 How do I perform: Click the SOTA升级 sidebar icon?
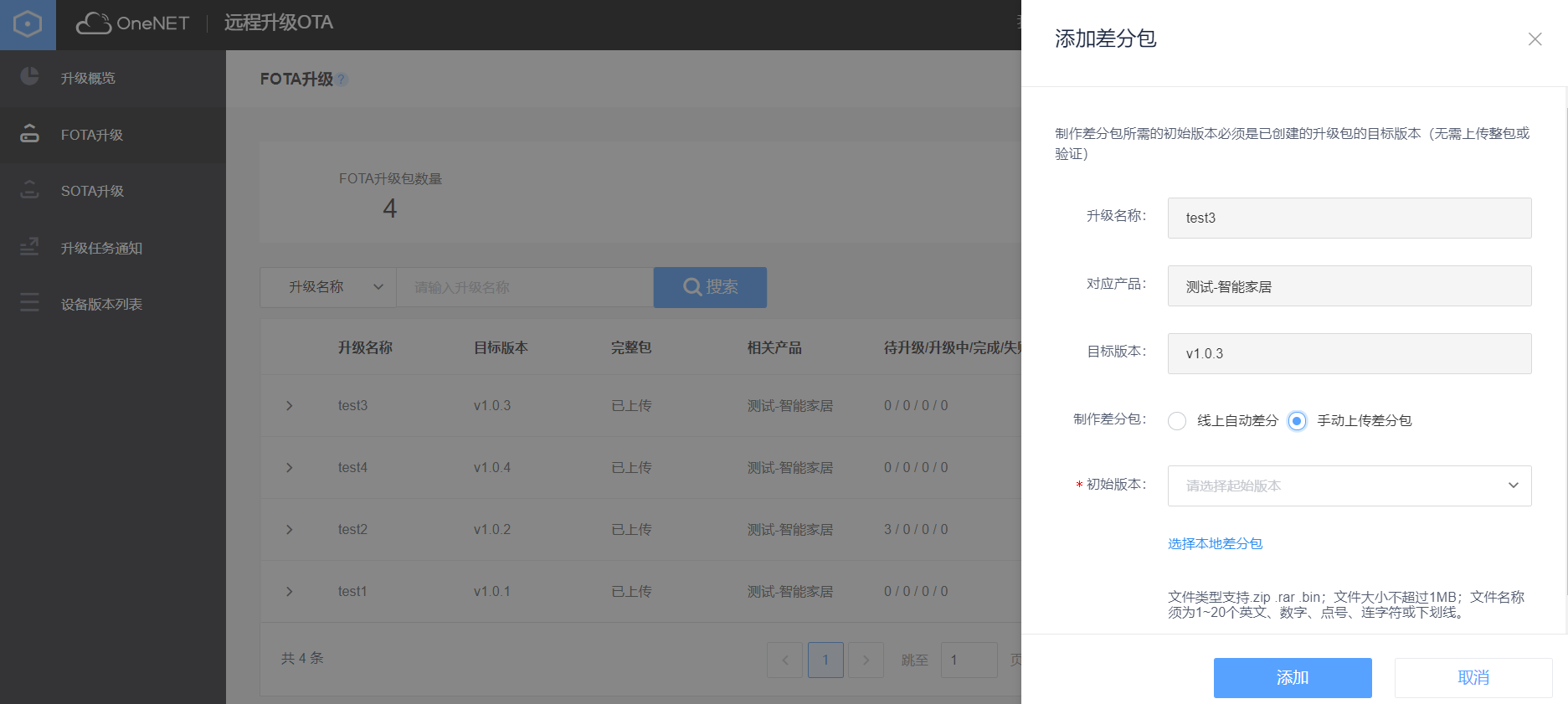click(x=29, y=190)
